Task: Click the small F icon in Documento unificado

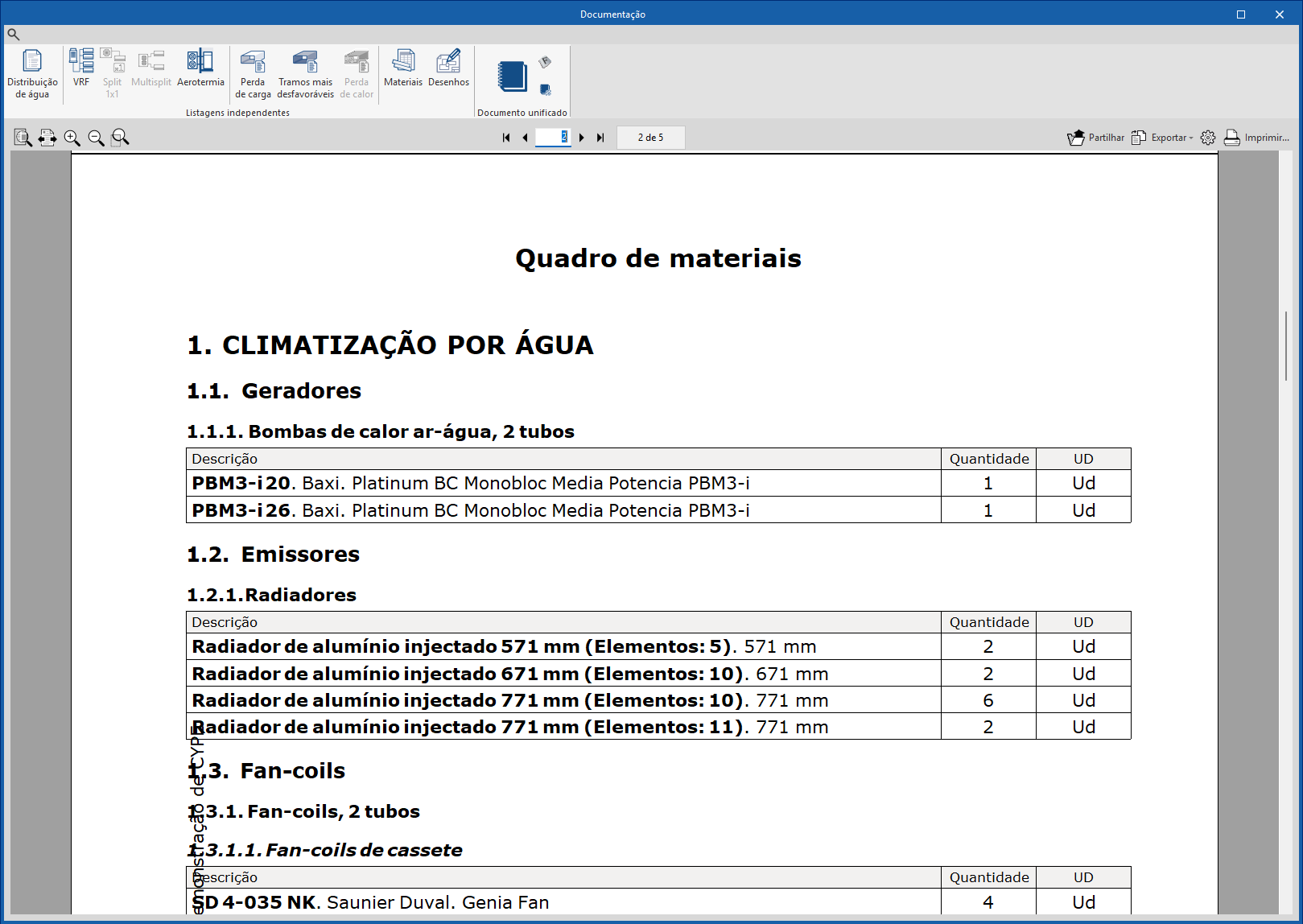Action: (x=545, y=62)
